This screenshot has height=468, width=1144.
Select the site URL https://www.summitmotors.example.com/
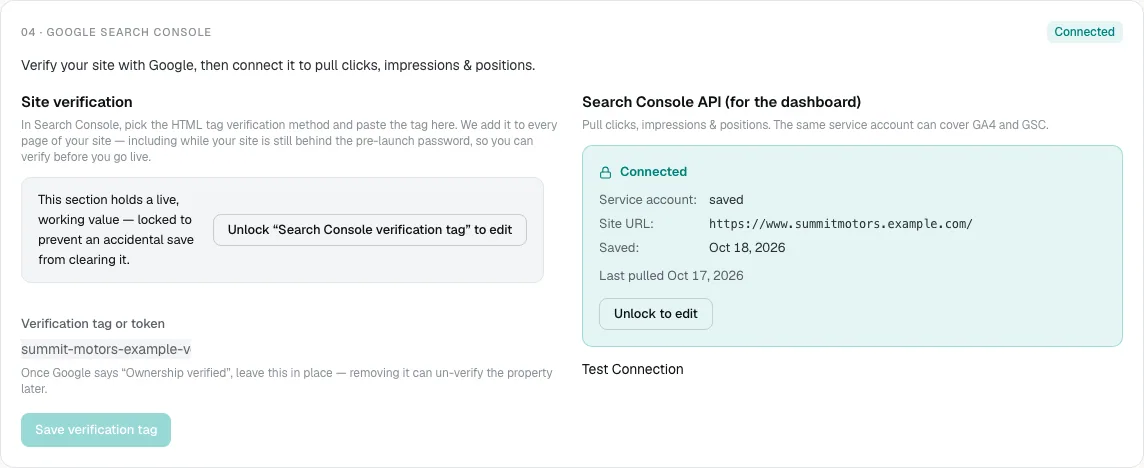click(841, 223)
